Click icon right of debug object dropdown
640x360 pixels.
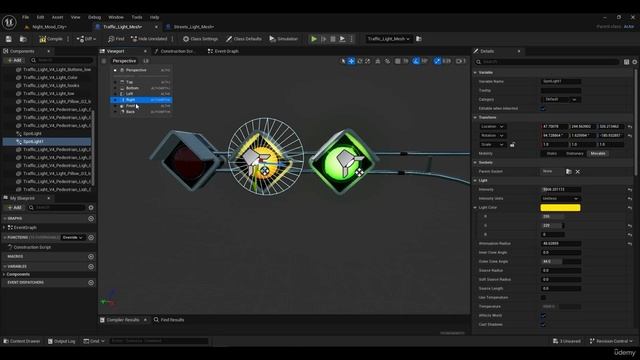(x=419, y=39)
